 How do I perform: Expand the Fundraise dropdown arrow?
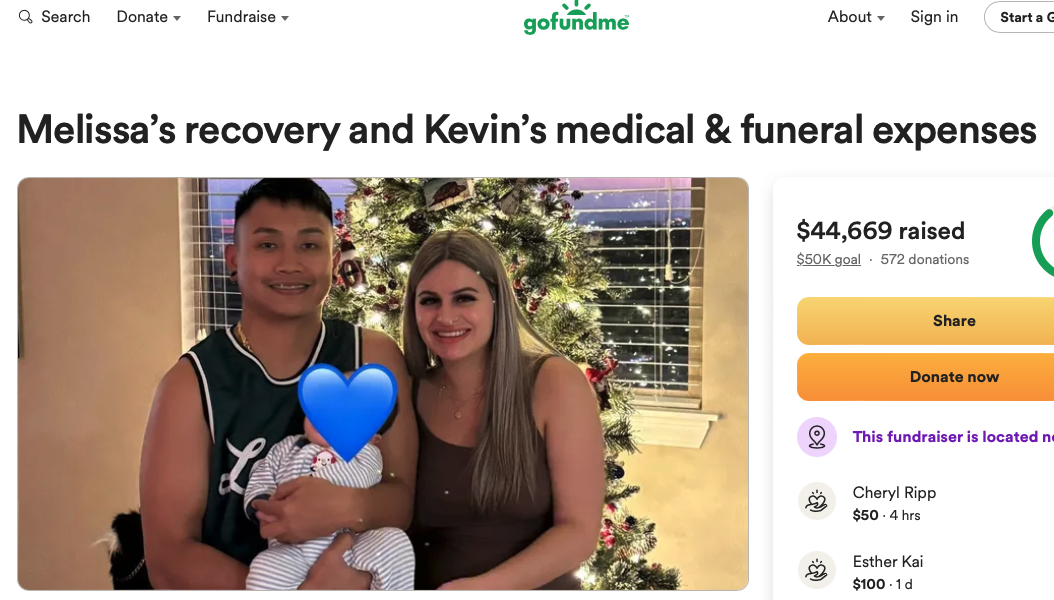[x=285, y=18]
